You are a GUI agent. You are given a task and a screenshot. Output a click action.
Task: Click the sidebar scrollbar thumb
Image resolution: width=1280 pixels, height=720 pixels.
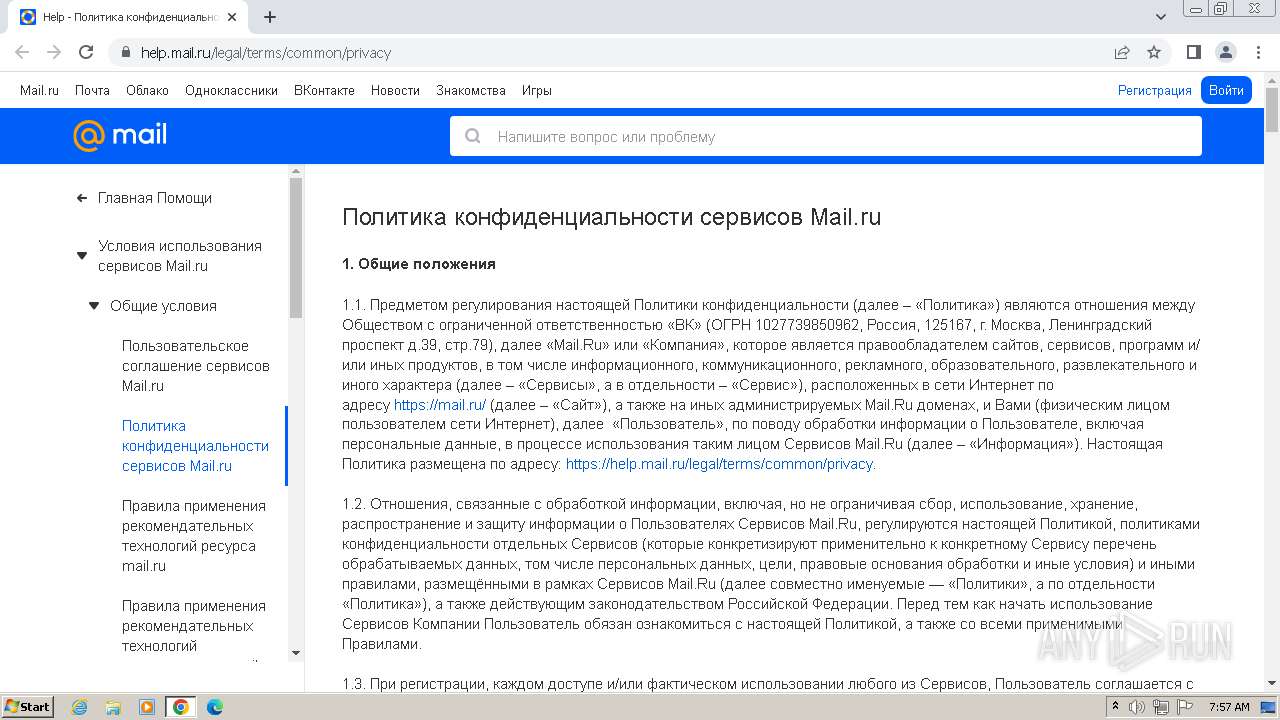pos(296,248)
